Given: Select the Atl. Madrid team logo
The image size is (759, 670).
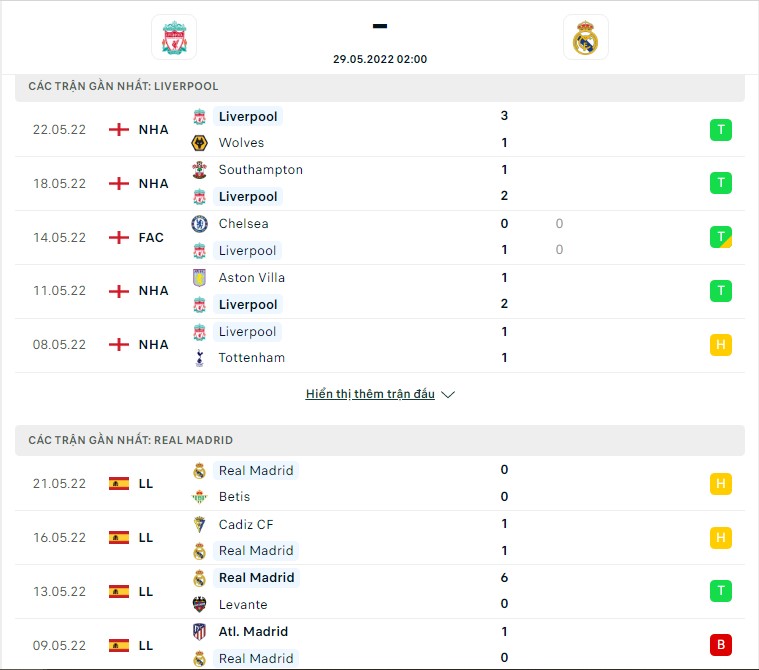Looking at the screenshot, I should pos(199,632).
